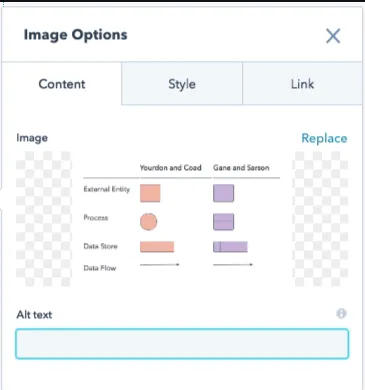Image resolution: width=365 pixels, height=390 pixels.
Task: Click the Image Options panel heading
Action: pyautogui.click(x=75, y=35)
